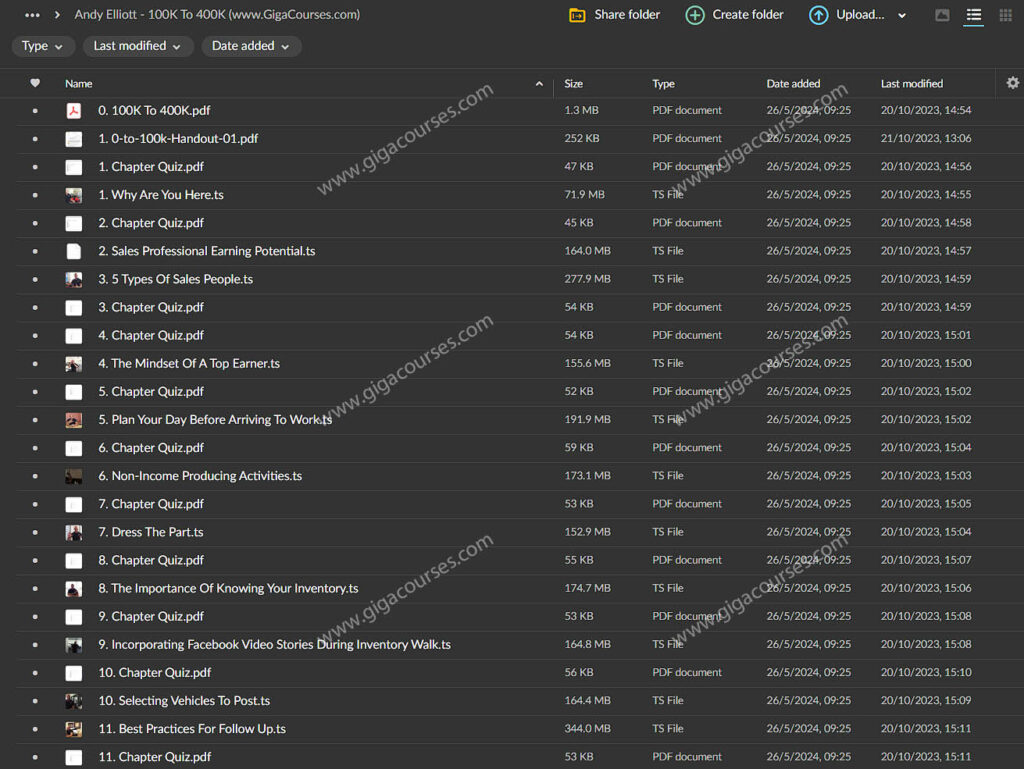The height and width of the screenshot is (769, 1024).
Task: Click the Create folder plus icon
Action: click(x=695, y=15)
